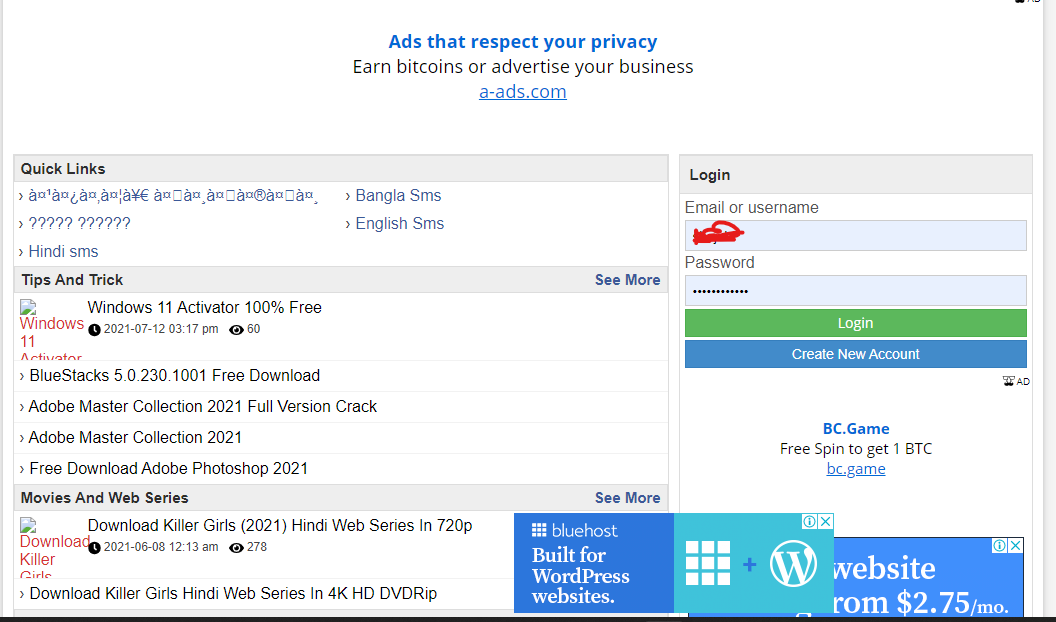Click the info icon on the Bluehost WordPress ad

pyautogui.click(x=810, y=522)
